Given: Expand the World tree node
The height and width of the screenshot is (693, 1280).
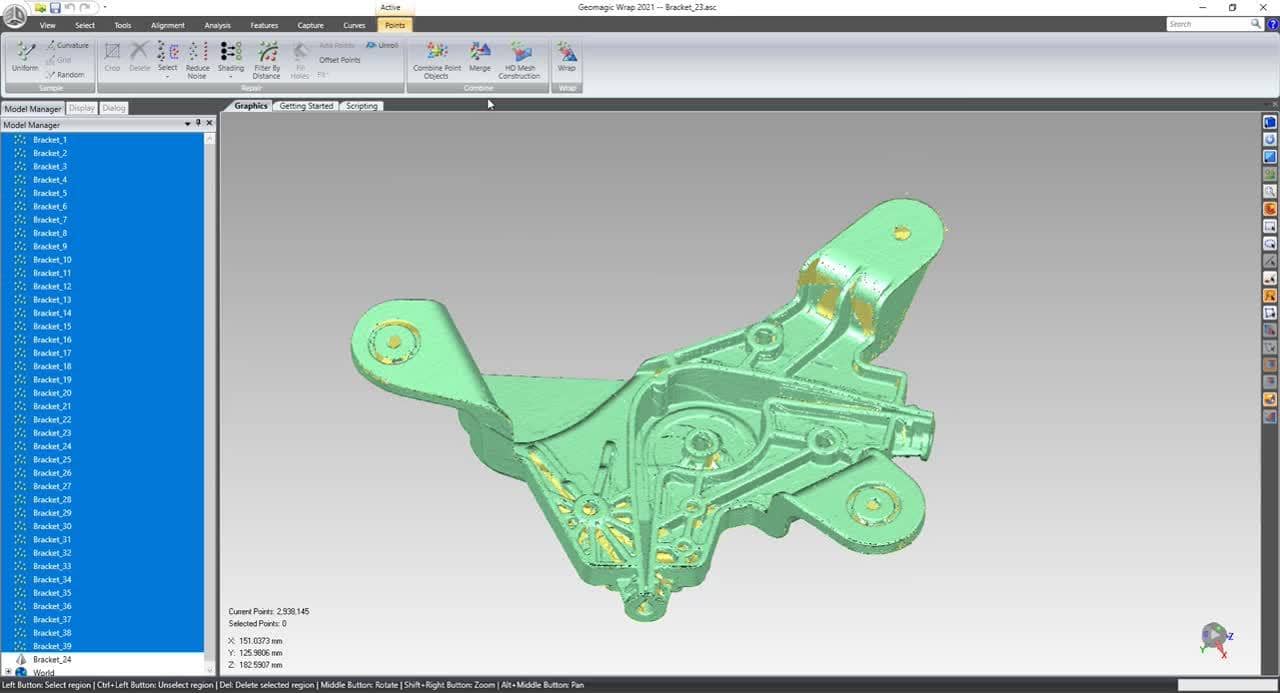Looking at the screenshot, I should pos(8,673).
